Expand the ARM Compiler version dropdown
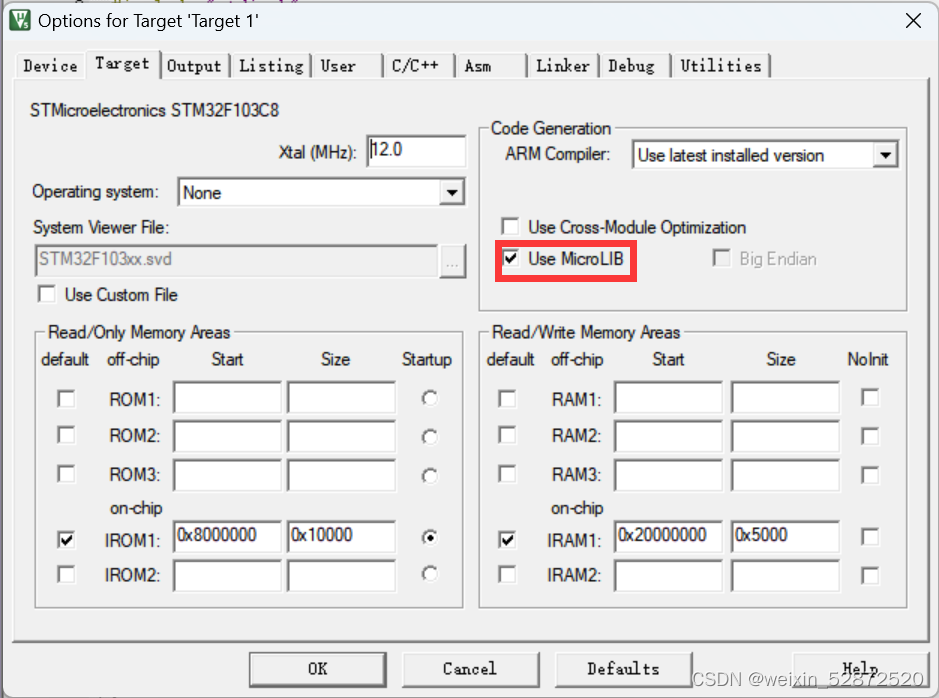 coord(885,155)
